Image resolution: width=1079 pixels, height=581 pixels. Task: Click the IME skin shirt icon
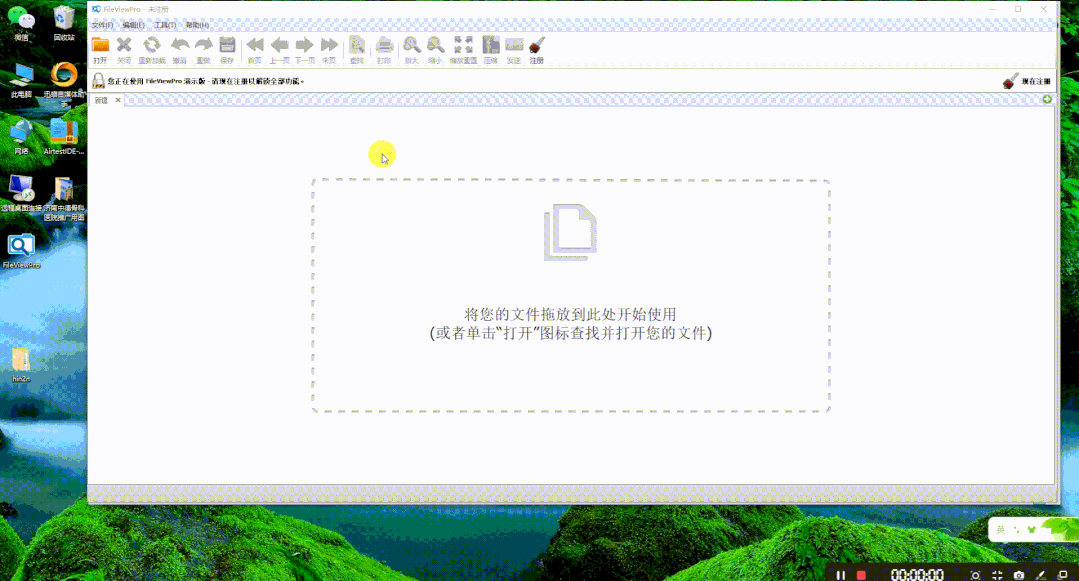pyautogui.click(x=1032, y=529)
